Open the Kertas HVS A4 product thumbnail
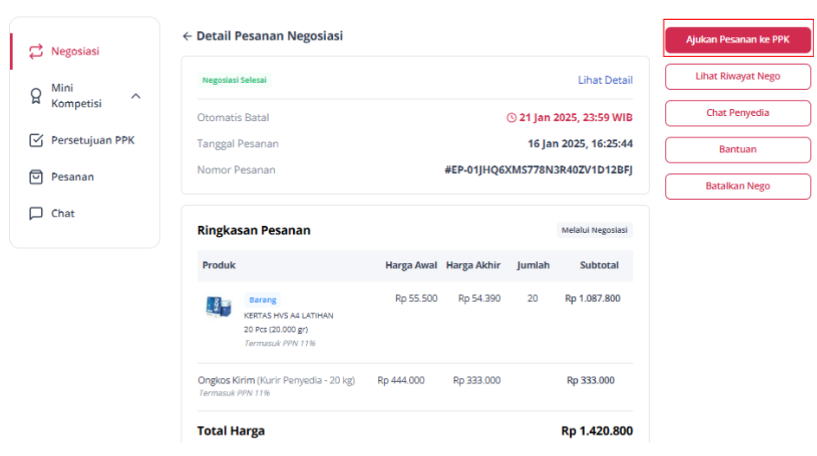This screenshot has width=817, height=456. coord(218,306)
